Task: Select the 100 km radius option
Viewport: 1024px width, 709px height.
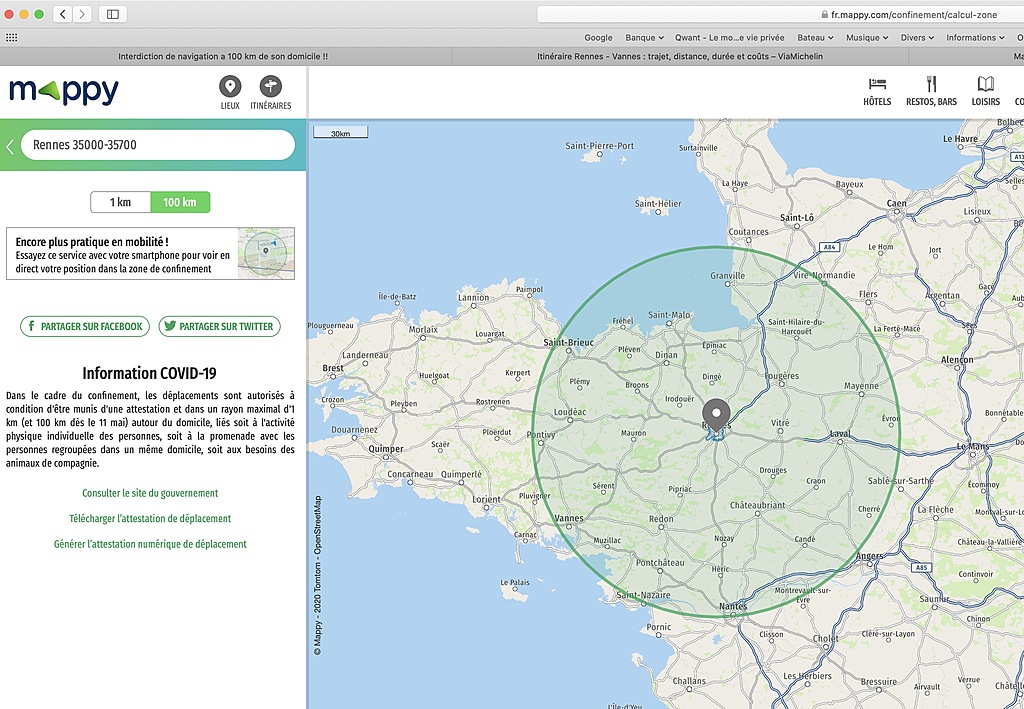Action: pos(180,202)
